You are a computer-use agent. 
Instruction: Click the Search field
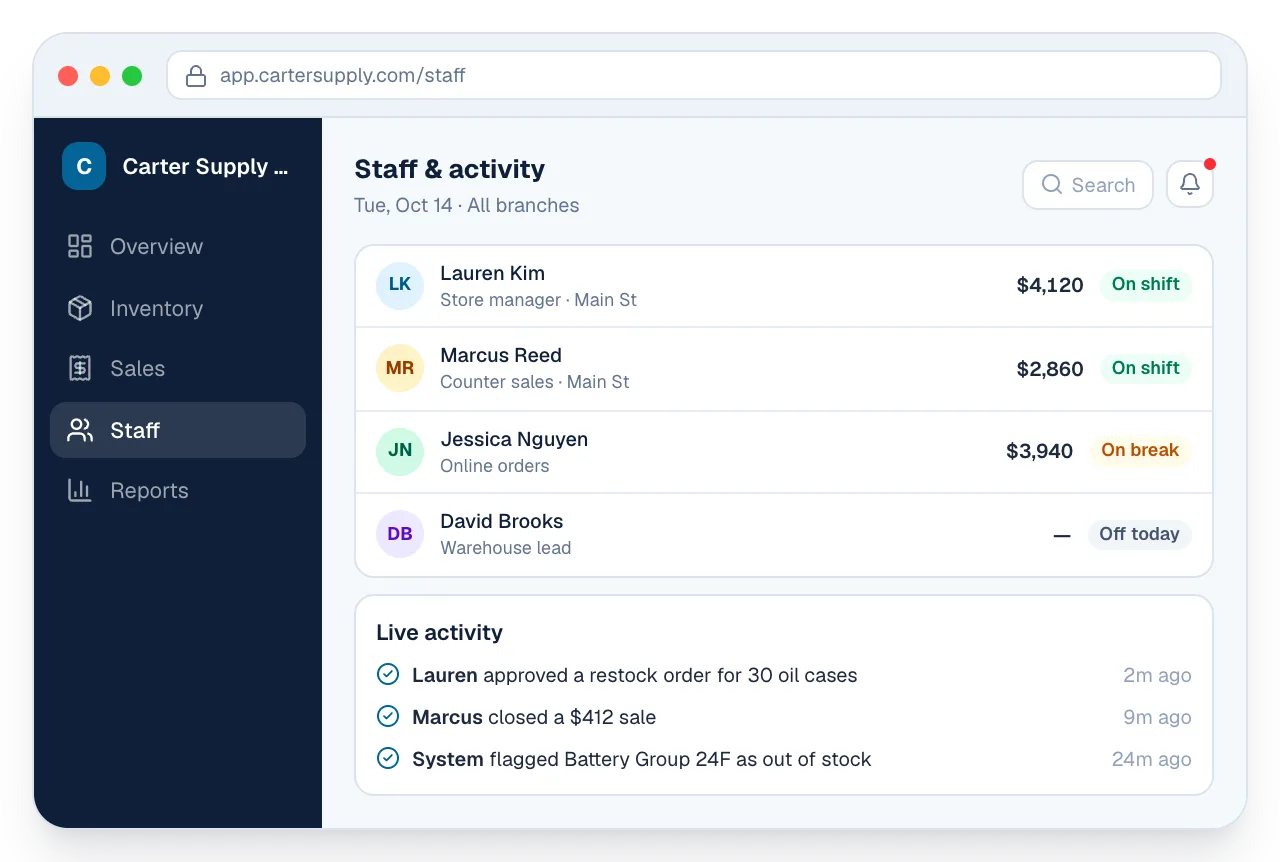tap(1088, 185)
